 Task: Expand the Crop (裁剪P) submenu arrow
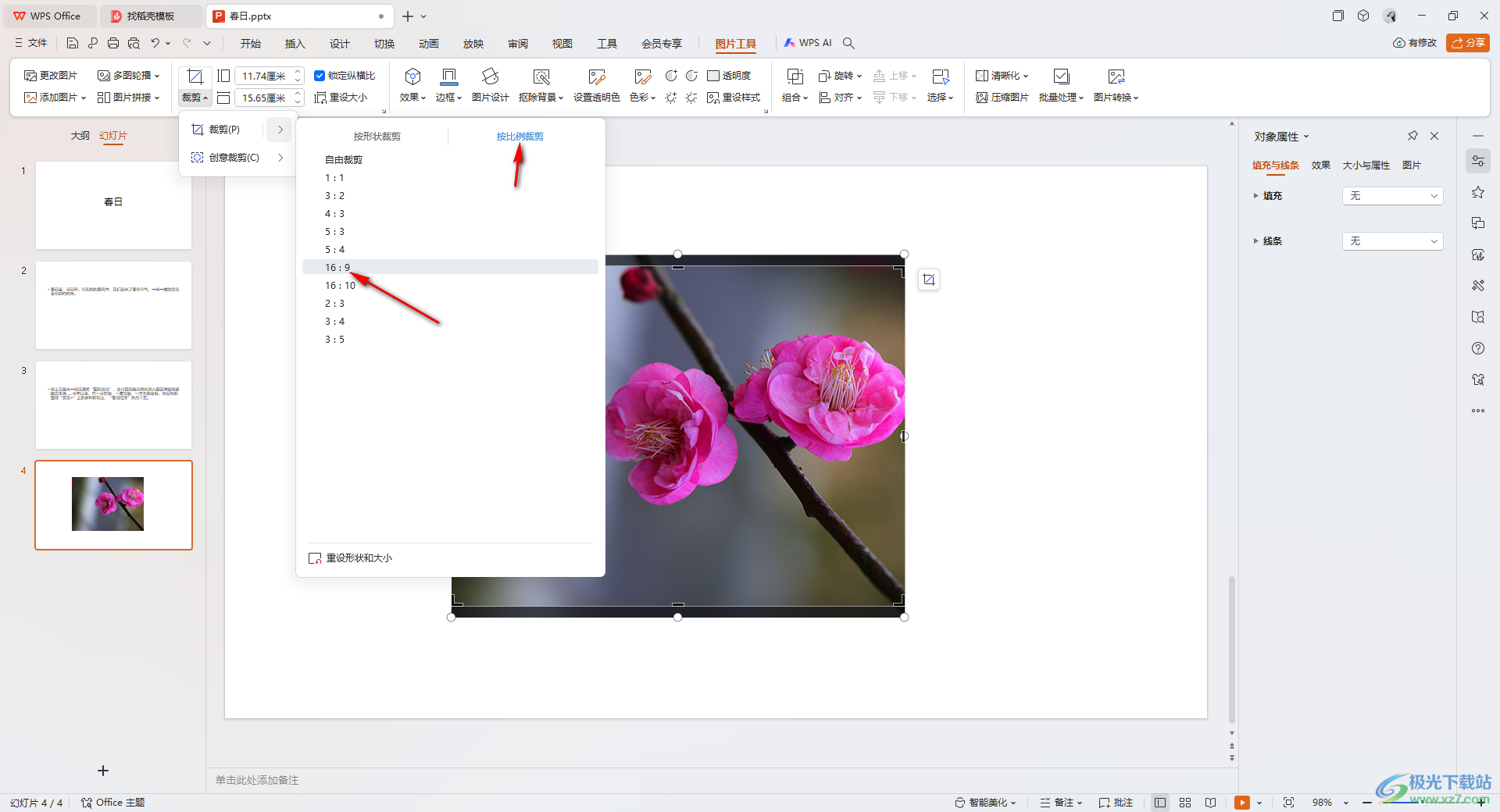(280, 130)
